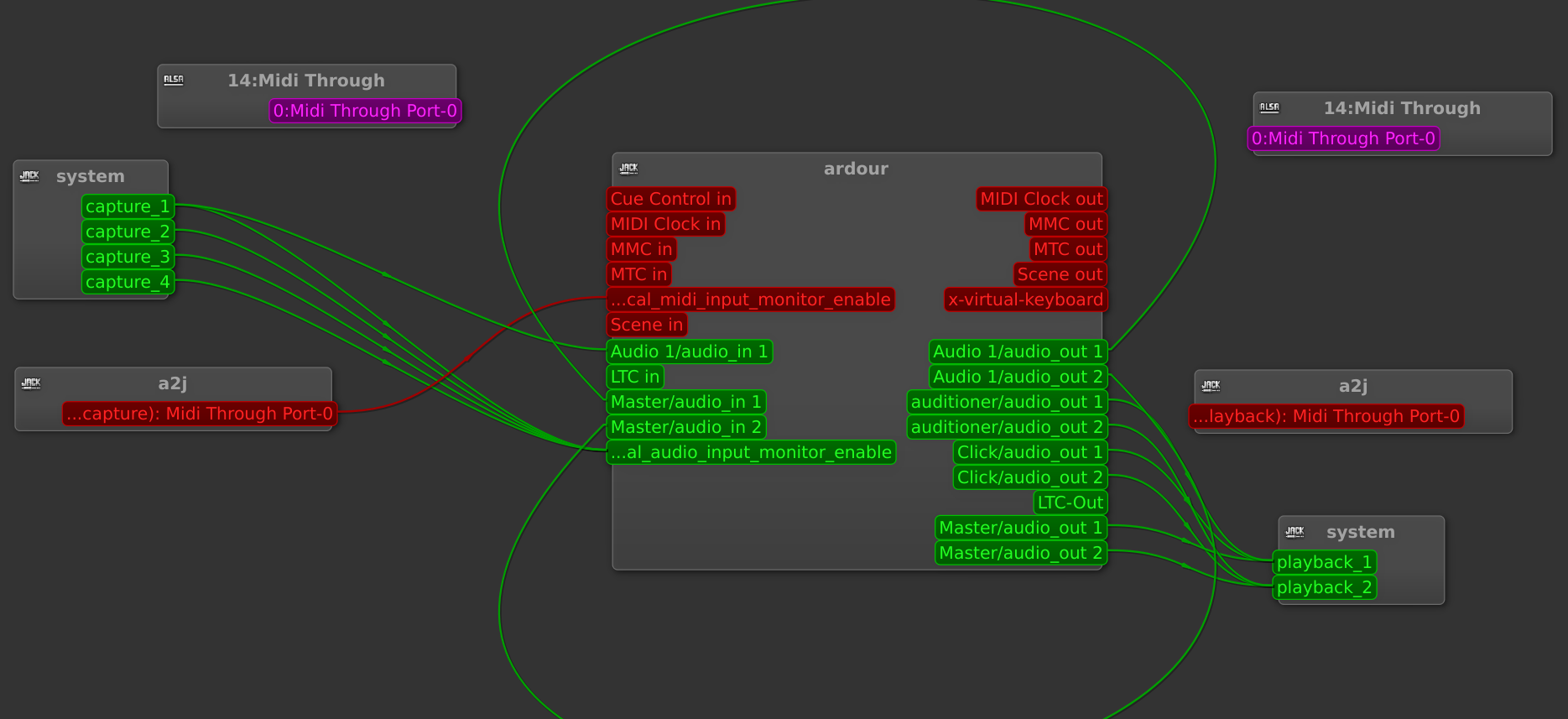Click the MIDI Clock out port

1042,199
